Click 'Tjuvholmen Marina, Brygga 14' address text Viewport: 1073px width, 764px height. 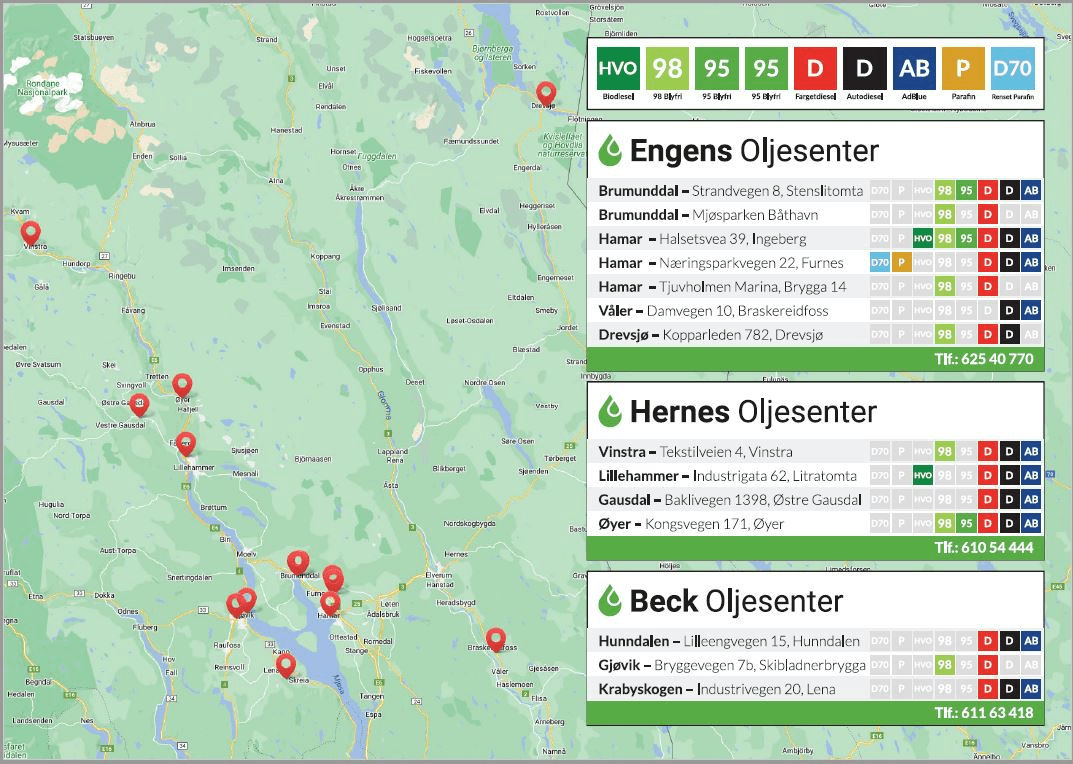click(753, 287)
